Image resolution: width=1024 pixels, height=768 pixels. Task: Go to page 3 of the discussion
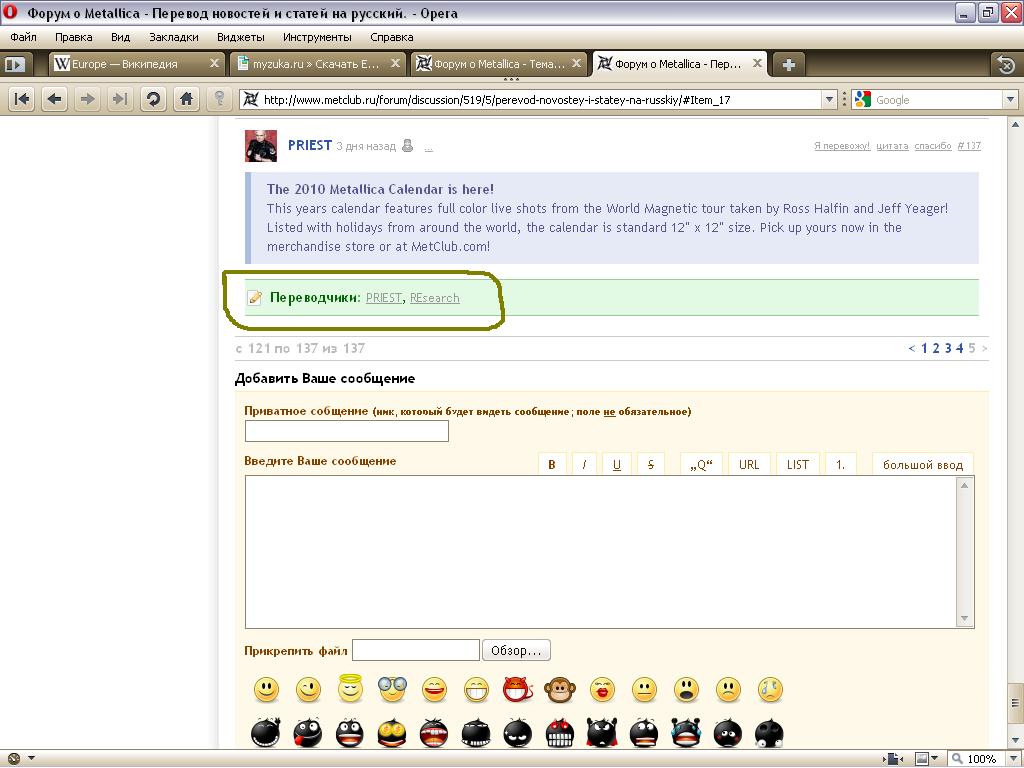pos(947,348)
